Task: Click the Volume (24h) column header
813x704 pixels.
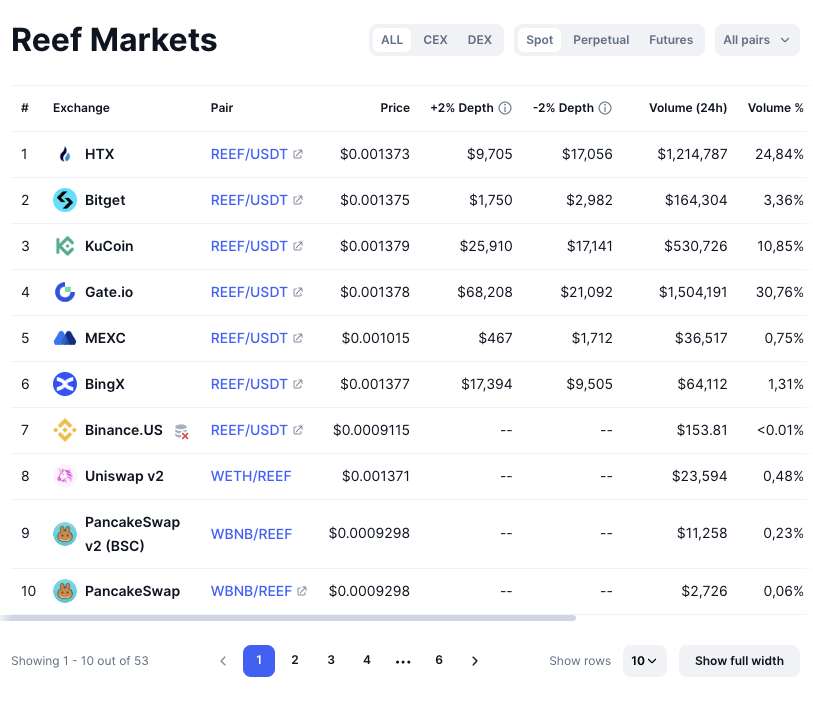Action: click(688, 108)
